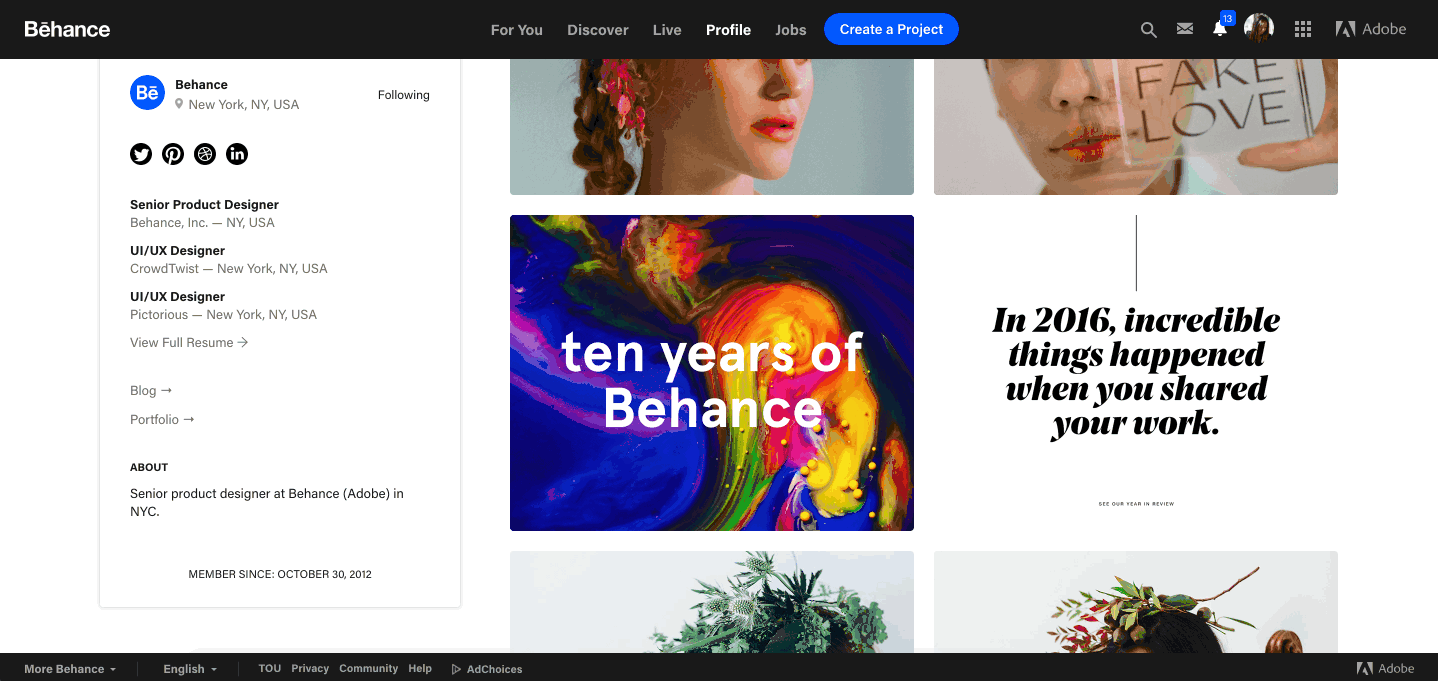Open View Full Resume link
1438x681 pixels.
pyautogui.click(x=189, y=342)
